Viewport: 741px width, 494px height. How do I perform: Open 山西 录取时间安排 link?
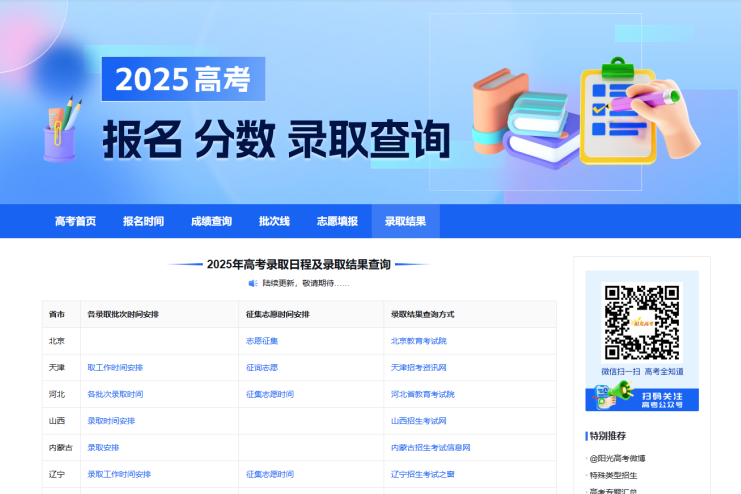point(111,421)
